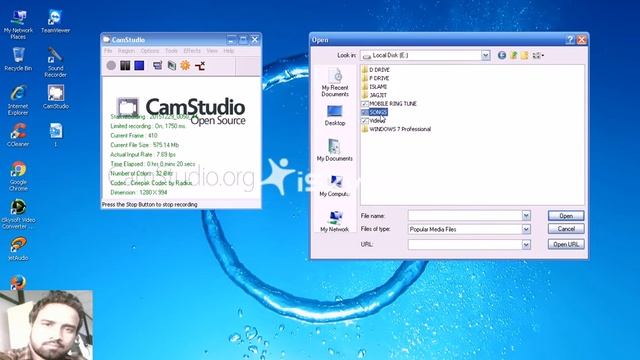Select CCleaner desktop icon
Viewport: 640px width, 360px height.
coord(18,135)
